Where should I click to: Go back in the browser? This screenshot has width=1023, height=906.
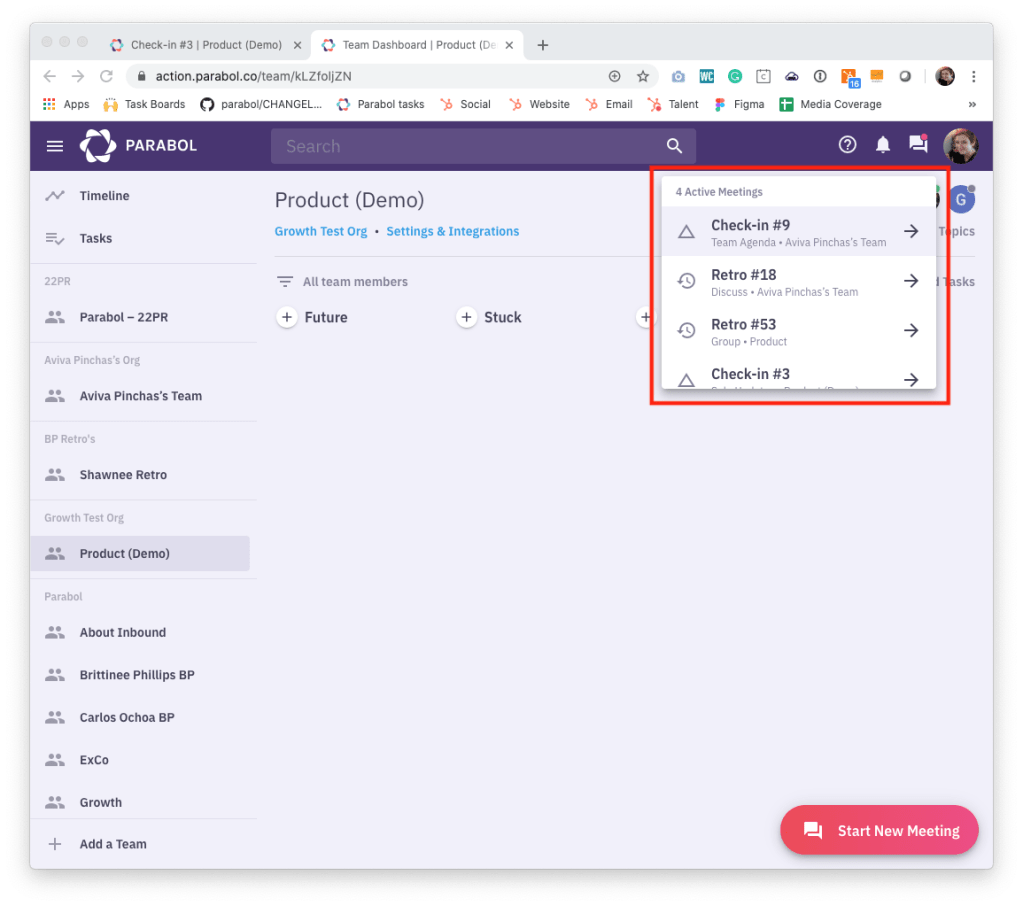(x=50, y=76)
